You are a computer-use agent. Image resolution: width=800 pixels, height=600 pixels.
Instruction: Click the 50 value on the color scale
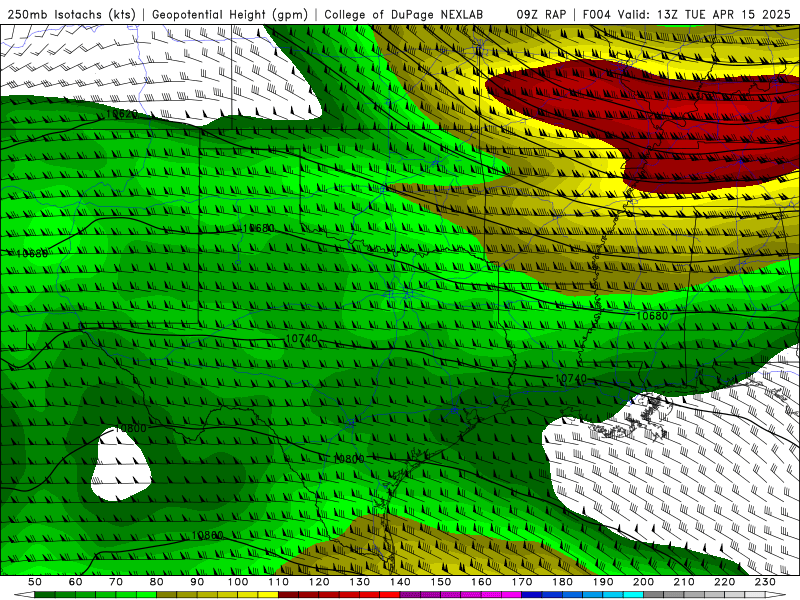(x=35, y=582)
